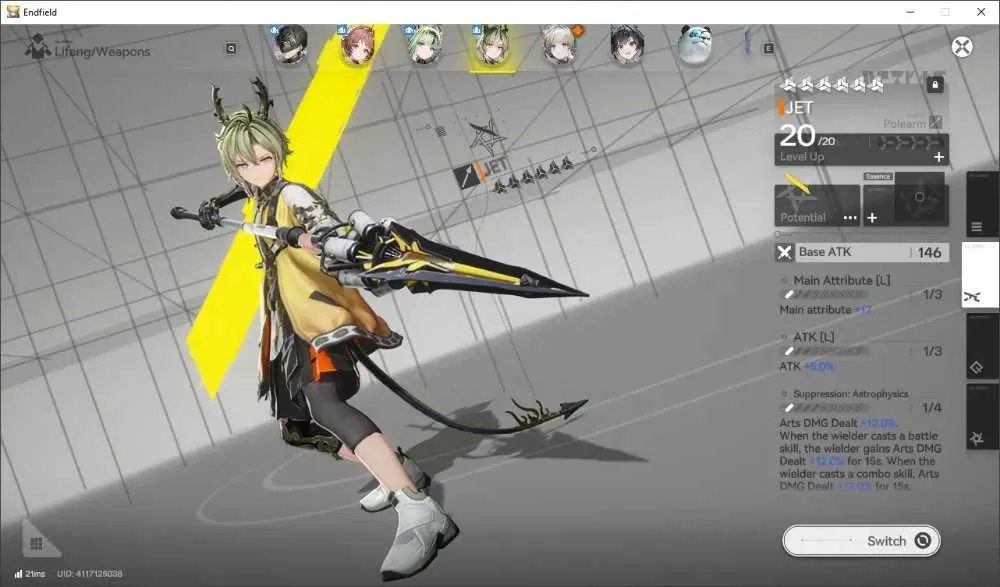Add Essence using the plus icon
This screenshot has width=1000, height=587.
click(872, 218)
